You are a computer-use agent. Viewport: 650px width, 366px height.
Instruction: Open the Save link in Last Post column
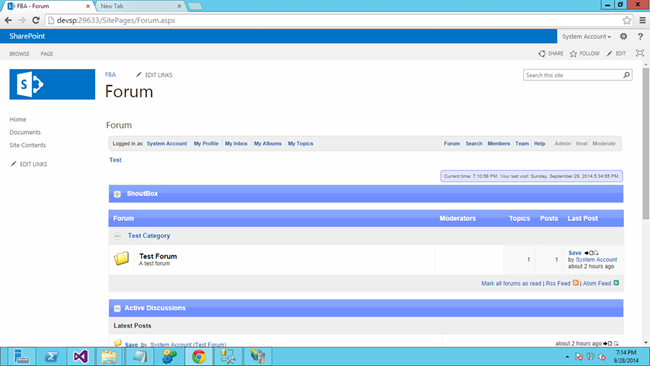tap(575, 253)
